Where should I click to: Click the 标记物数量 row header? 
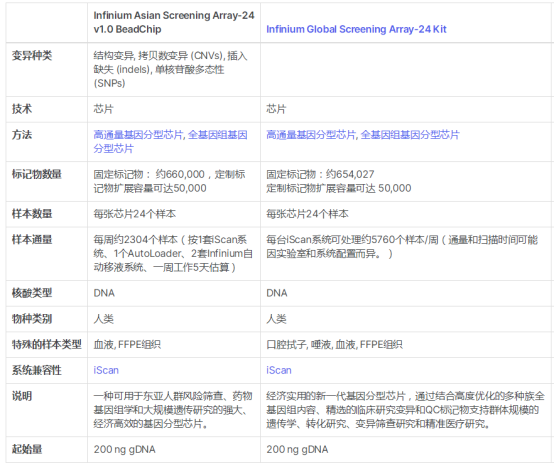point(37,174)
